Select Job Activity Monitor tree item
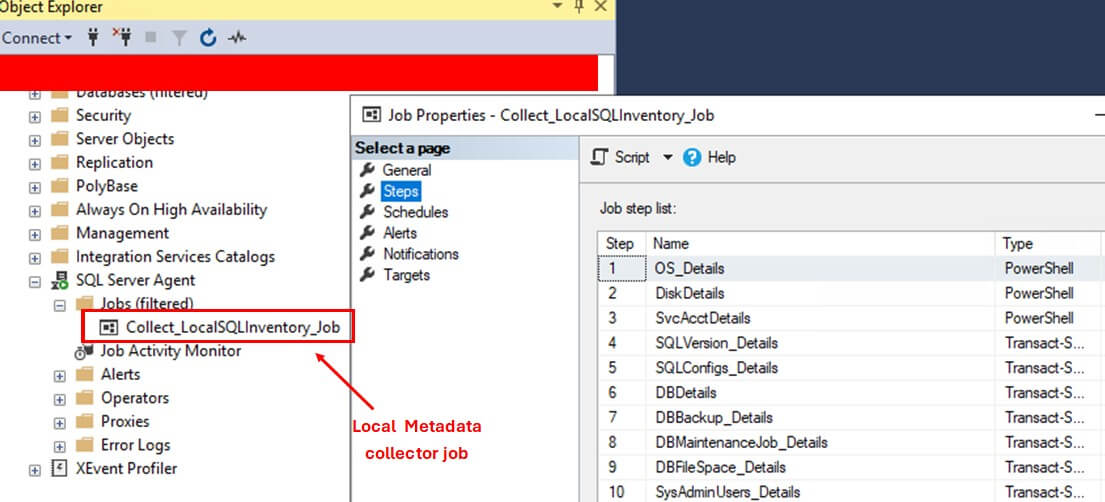The height and width of the screenshot is (502, 1105). 171,350
